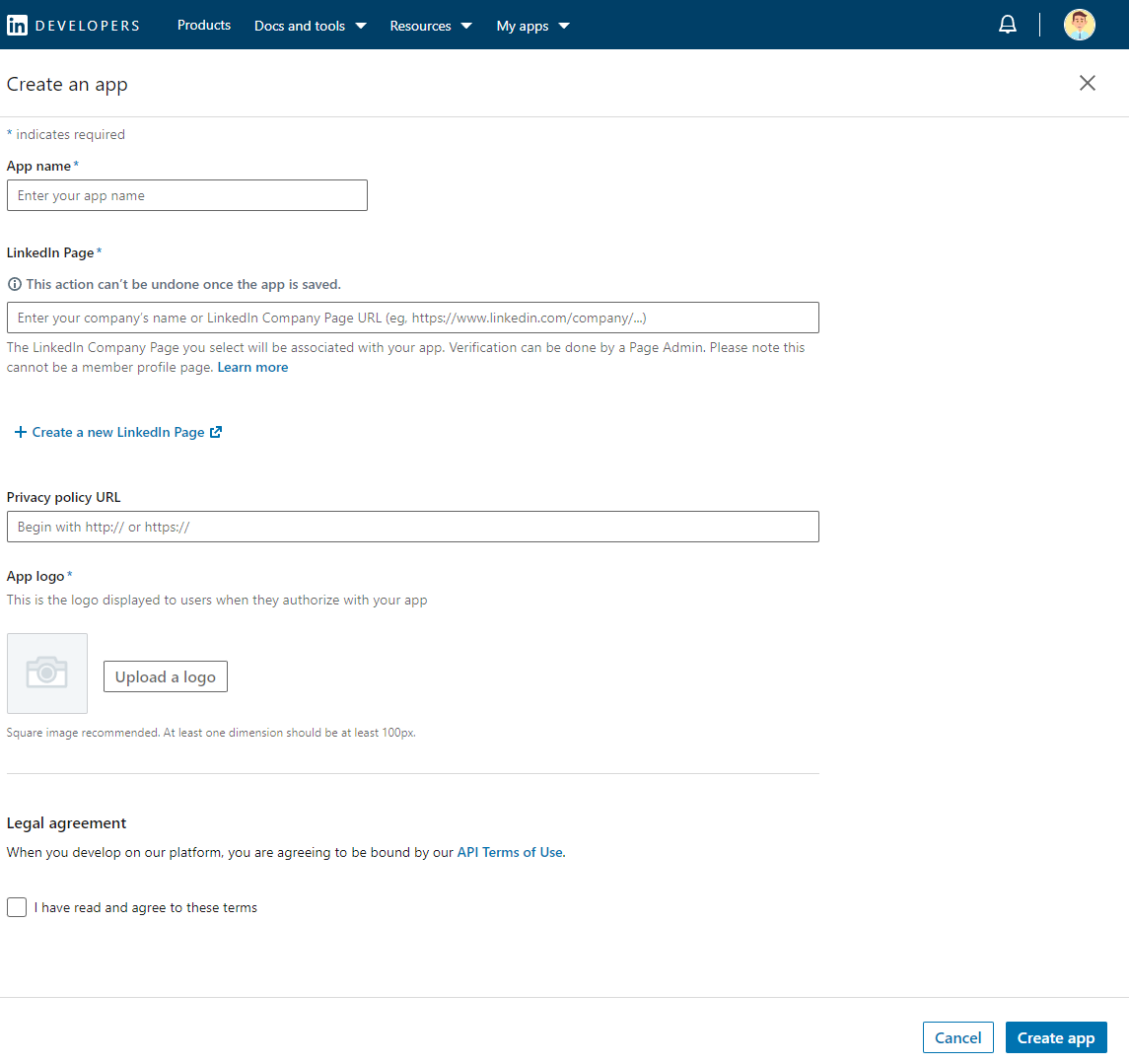Open the Products menu item

point(204,26)
